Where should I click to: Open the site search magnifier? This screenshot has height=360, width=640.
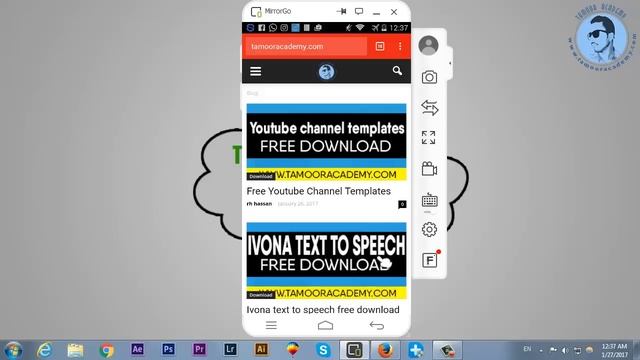click(x=397, y=71)
